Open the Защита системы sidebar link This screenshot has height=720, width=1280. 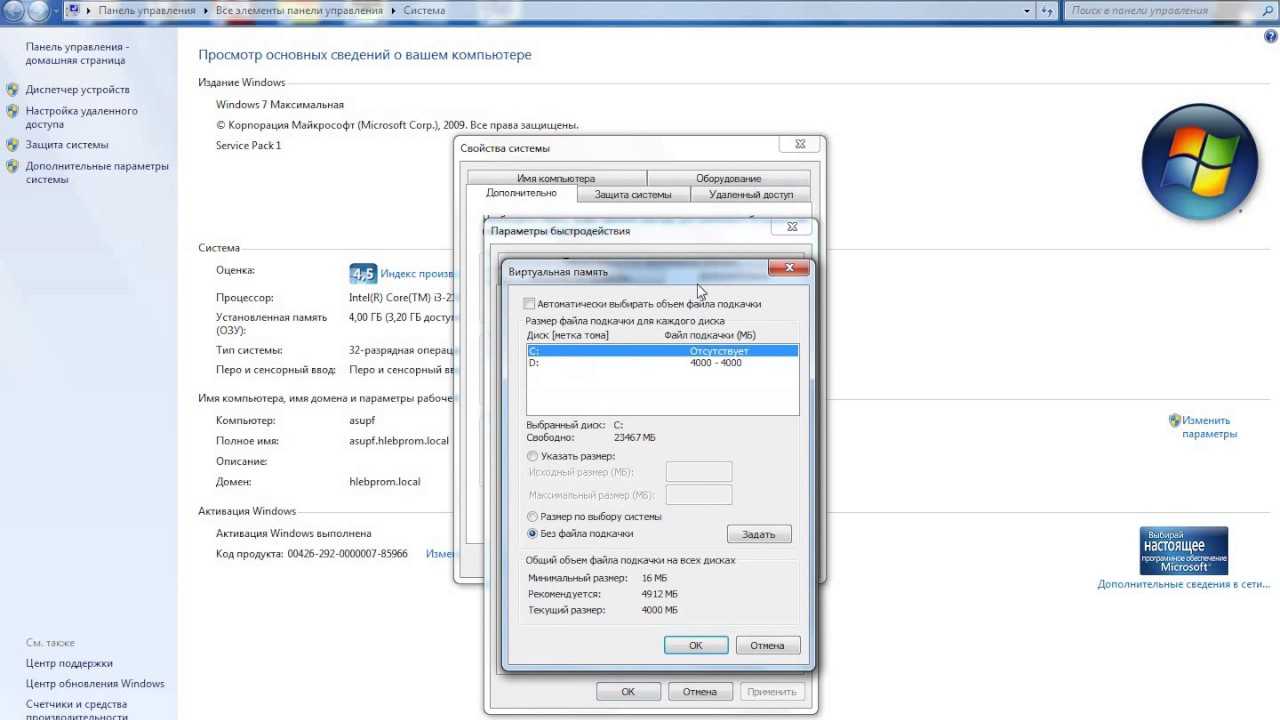click(67, 144)
